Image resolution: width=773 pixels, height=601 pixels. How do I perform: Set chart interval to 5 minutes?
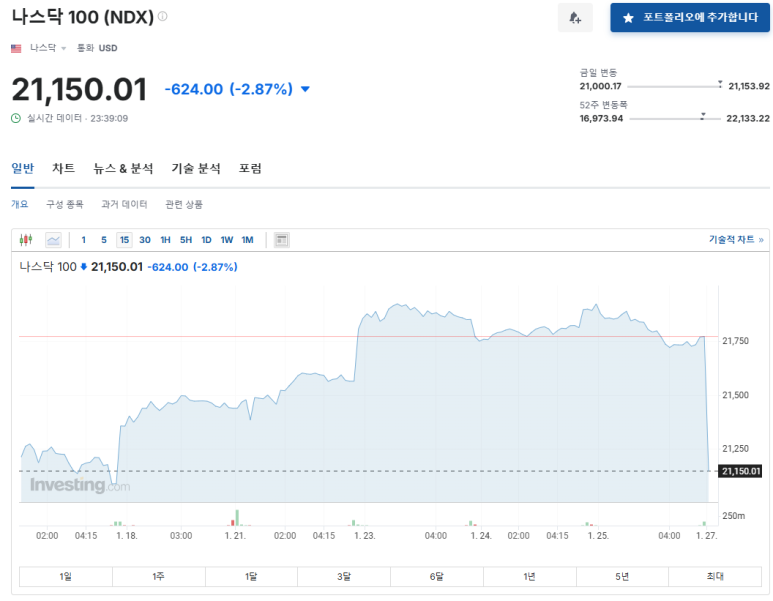(x=104, y=240)
